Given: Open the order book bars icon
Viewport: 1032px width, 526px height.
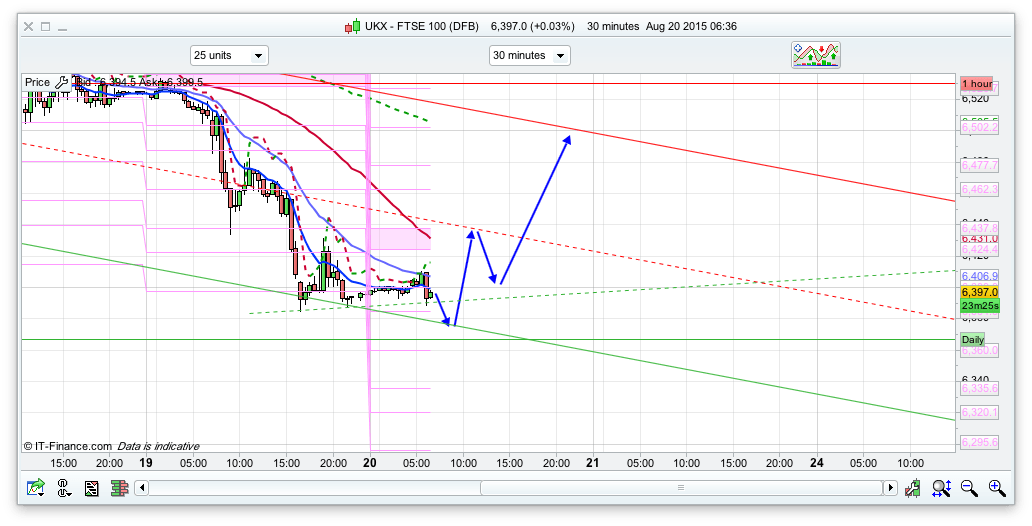Looking at the screenshot, I should (x=119, y=488).
